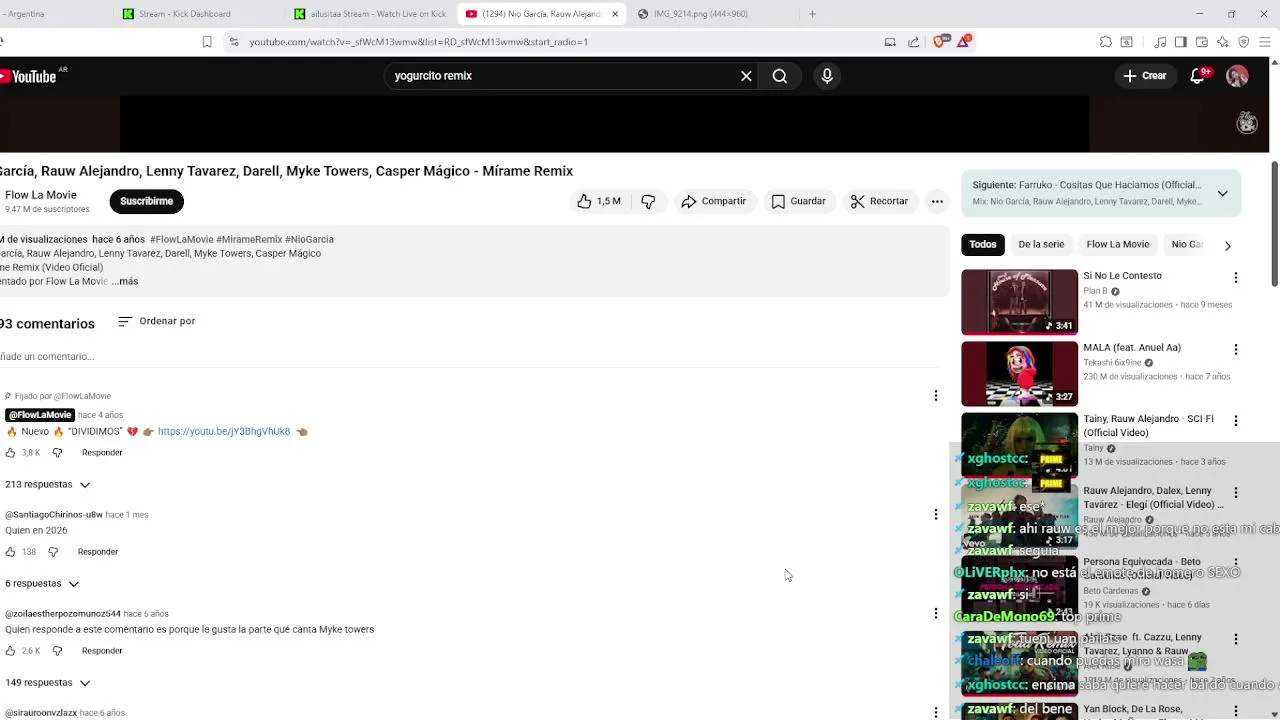The height and width of the screenshot is (720, 1280).
Task: Open the music note playlist icon
Action: coord(1160,42)
